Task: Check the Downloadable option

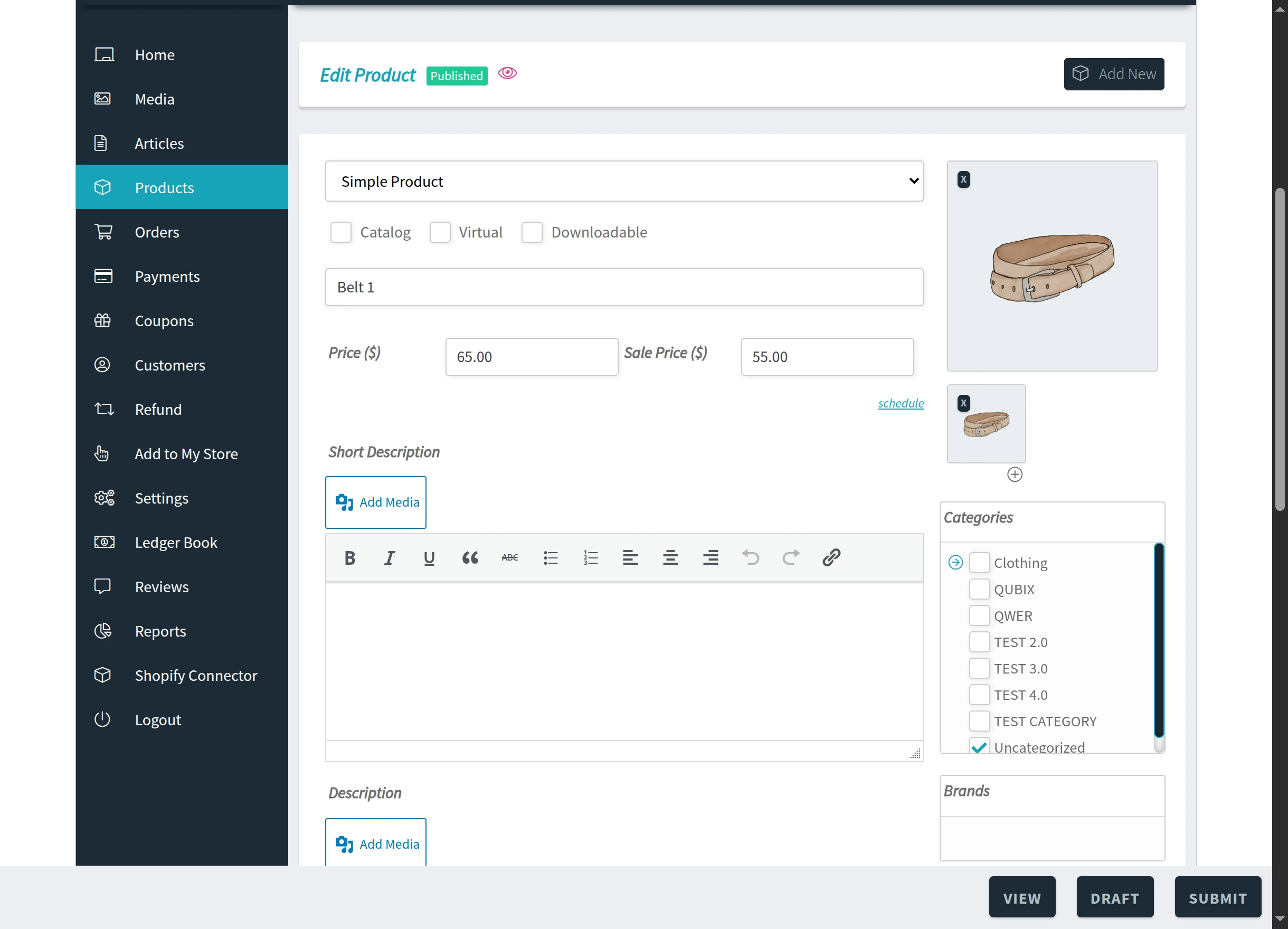Action: point(532,232)
